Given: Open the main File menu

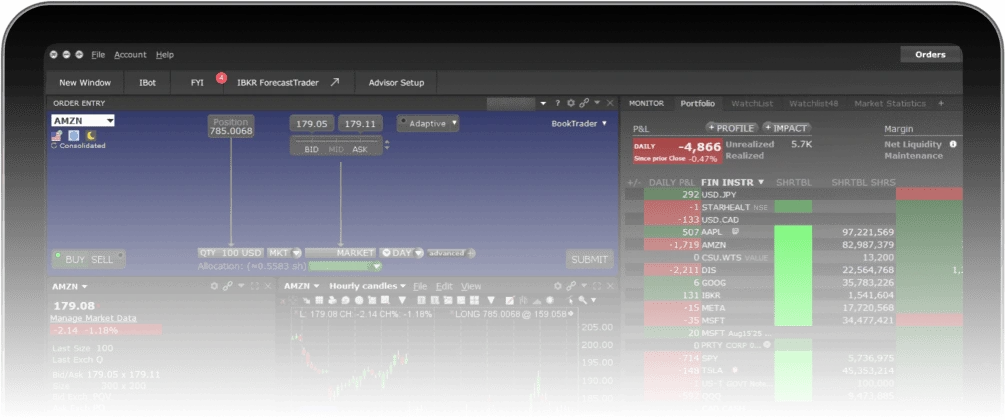Looking at the screenshot, I should tap(98, 55).
